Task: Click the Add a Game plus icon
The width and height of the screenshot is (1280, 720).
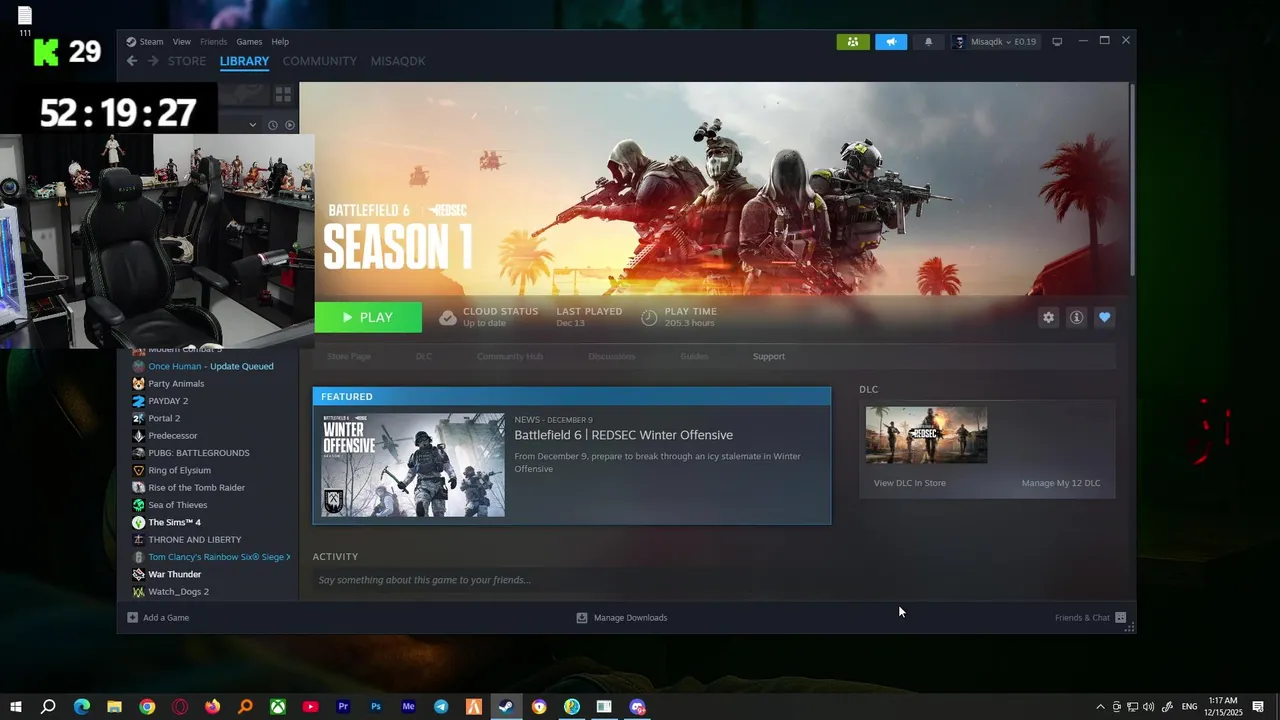Action: click(132, 617)
